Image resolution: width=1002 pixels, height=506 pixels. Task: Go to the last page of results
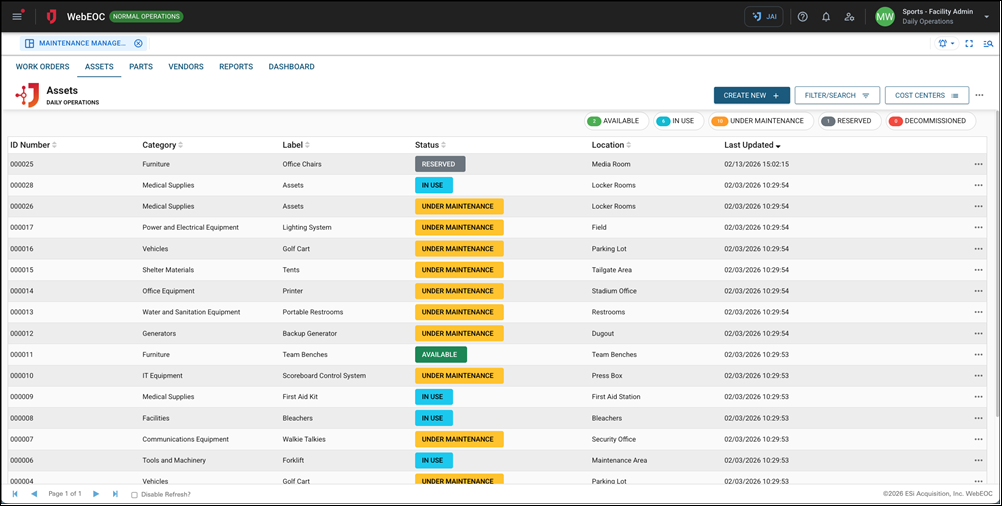coord(115,494)
